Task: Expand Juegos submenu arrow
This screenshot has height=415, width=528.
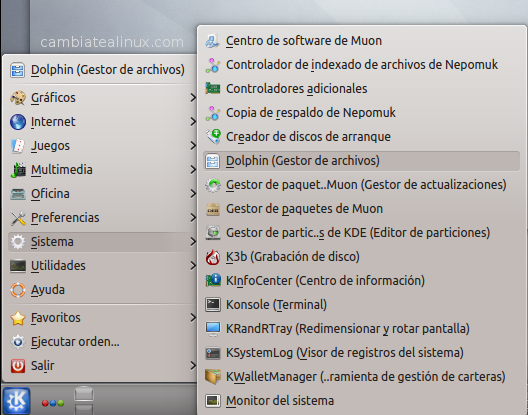Action: pyautogui.click(x=193, y=146)
